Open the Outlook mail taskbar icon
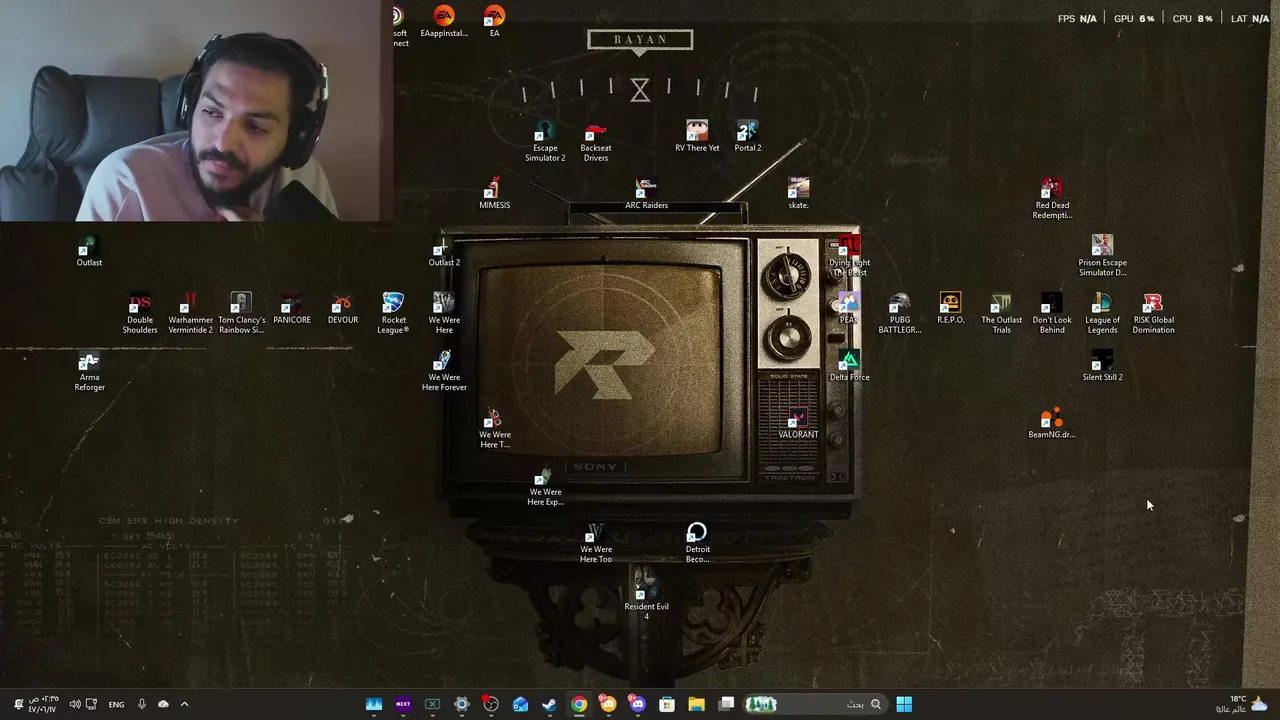Viewport: 1280px width, 720px height. click(x=520, y=704)
